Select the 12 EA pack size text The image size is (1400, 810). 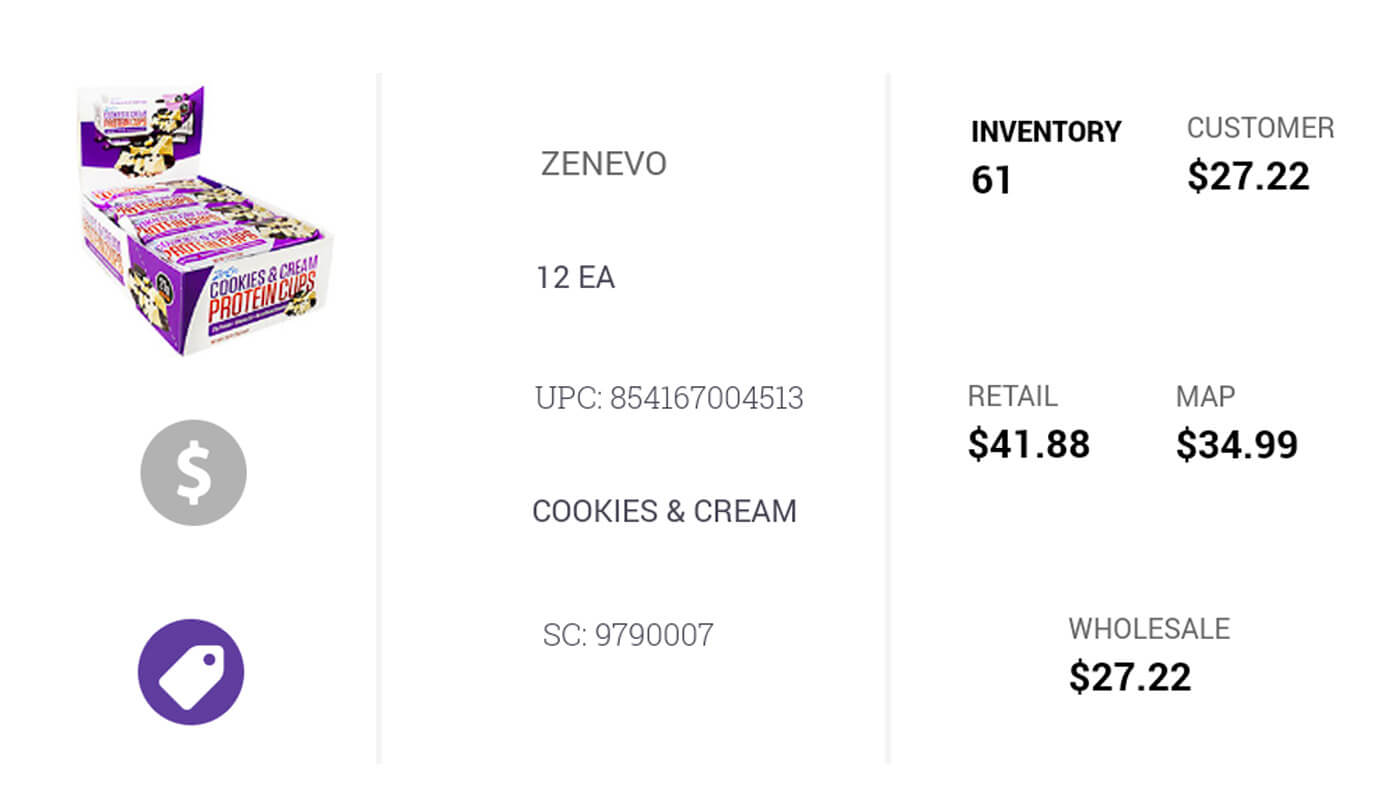pyautogui.click(x=575, y=277)
